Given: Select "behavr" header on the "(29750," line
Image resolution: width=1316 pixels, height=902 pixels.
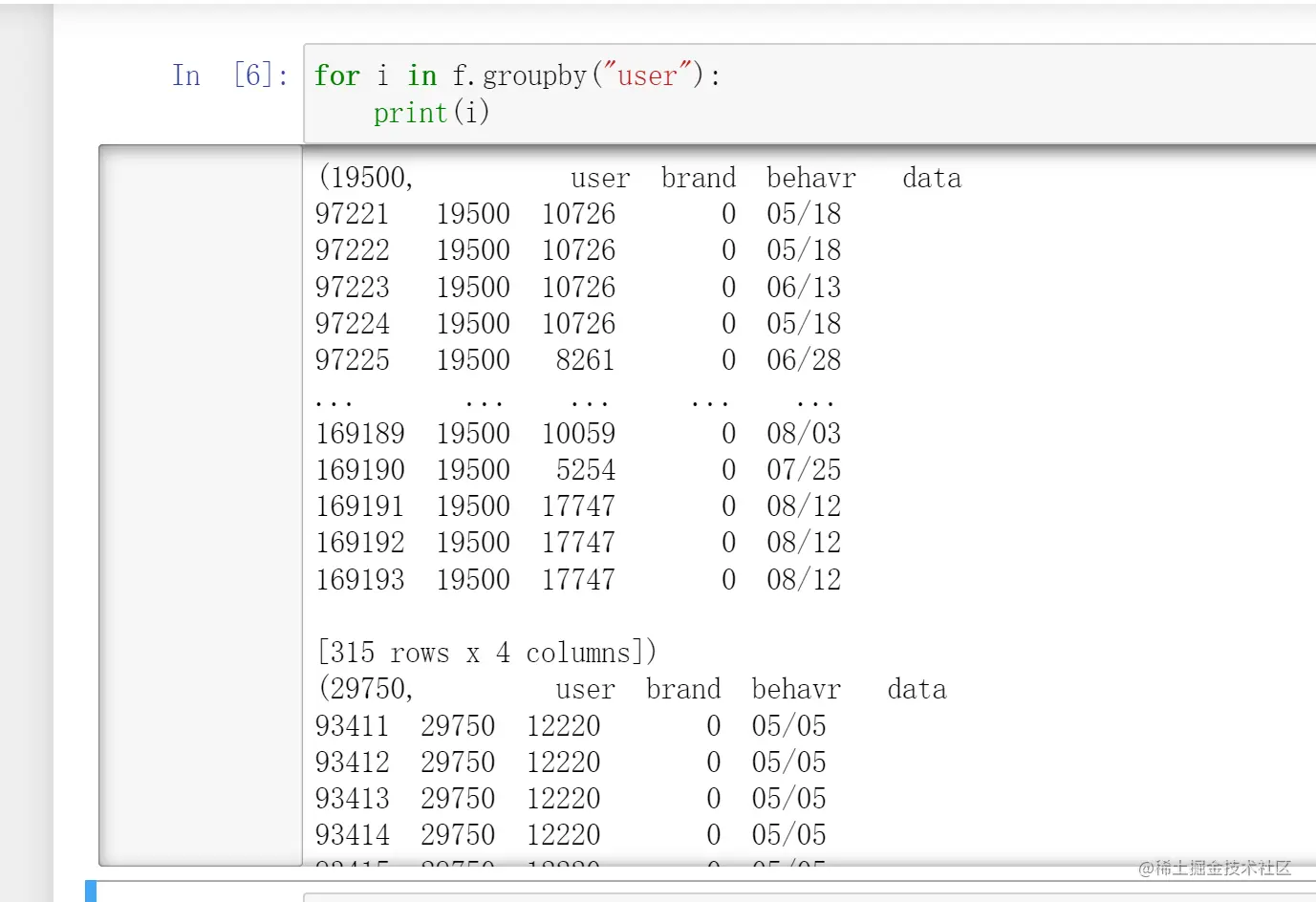Looking at the screenshot, I should [796, 689].
